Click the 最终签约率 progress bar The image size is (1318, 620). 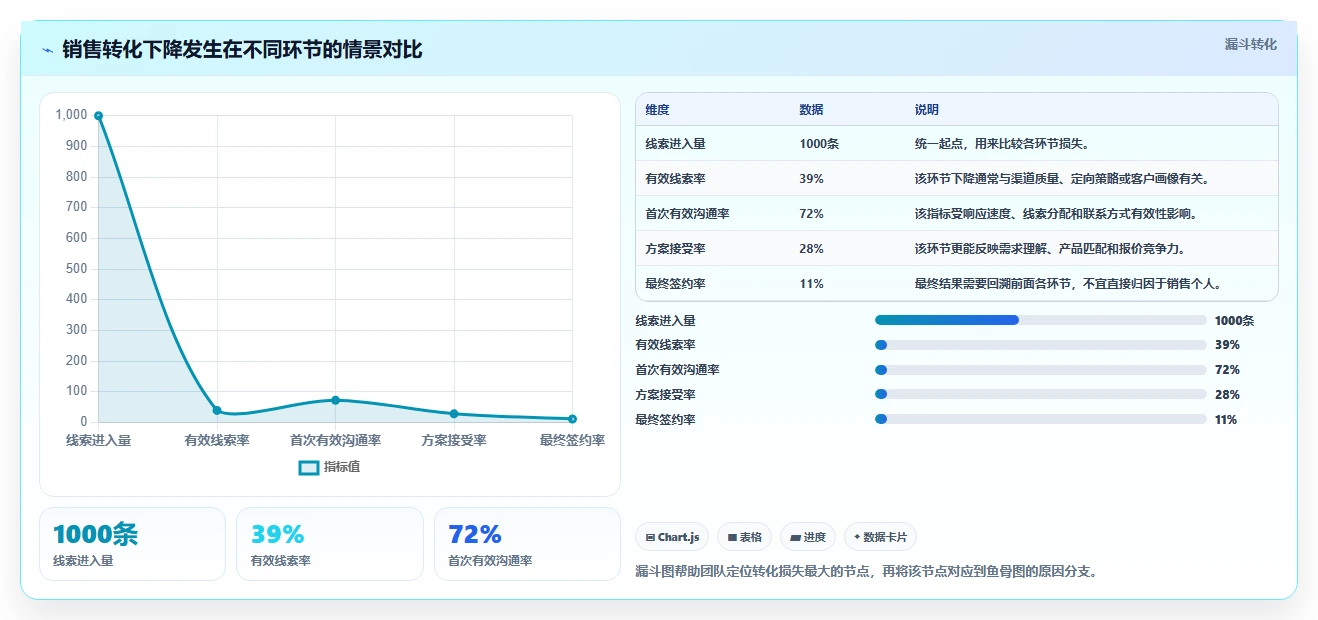(x=1040, y=420)
